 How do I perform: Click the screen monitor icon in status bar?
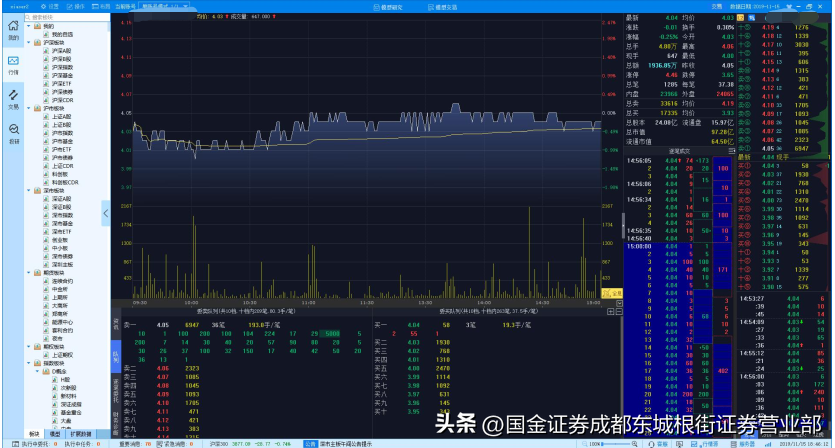pyautogui.click(x=679, y=444)
